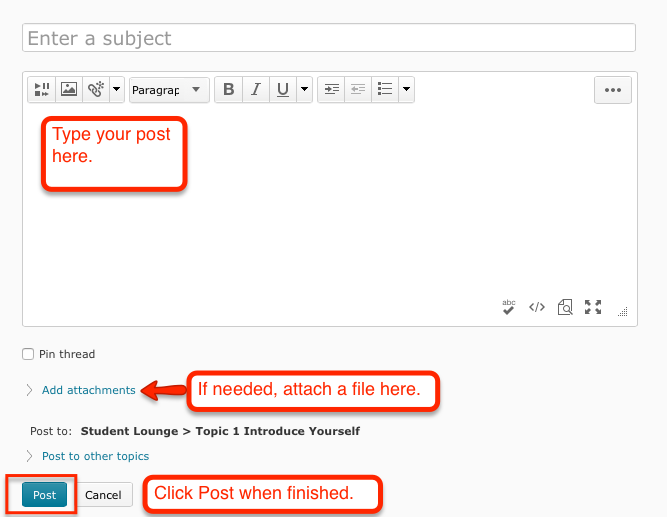667x517 pixels.
Task: Open the Paragraph format dropdown
Action: click(169, 90)
